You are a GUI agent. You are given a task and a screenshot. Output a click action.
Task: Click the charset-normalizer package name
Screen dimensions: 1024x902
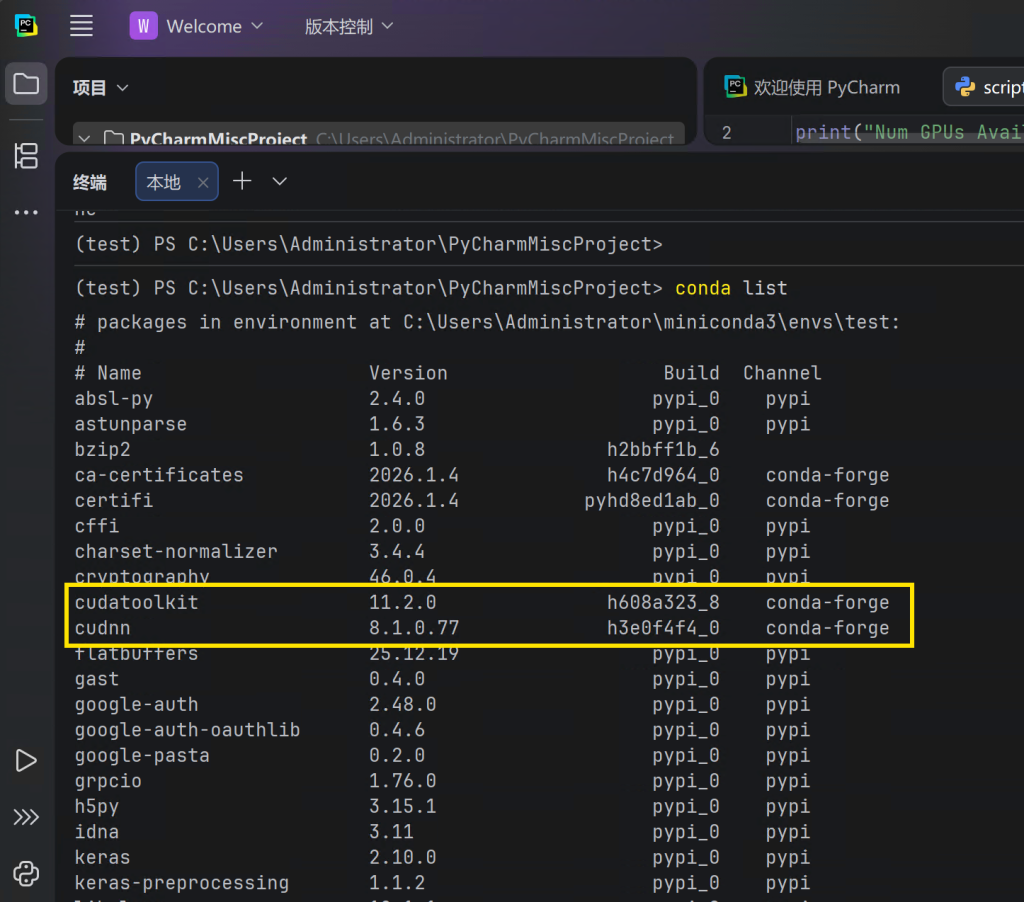[176, 551]
